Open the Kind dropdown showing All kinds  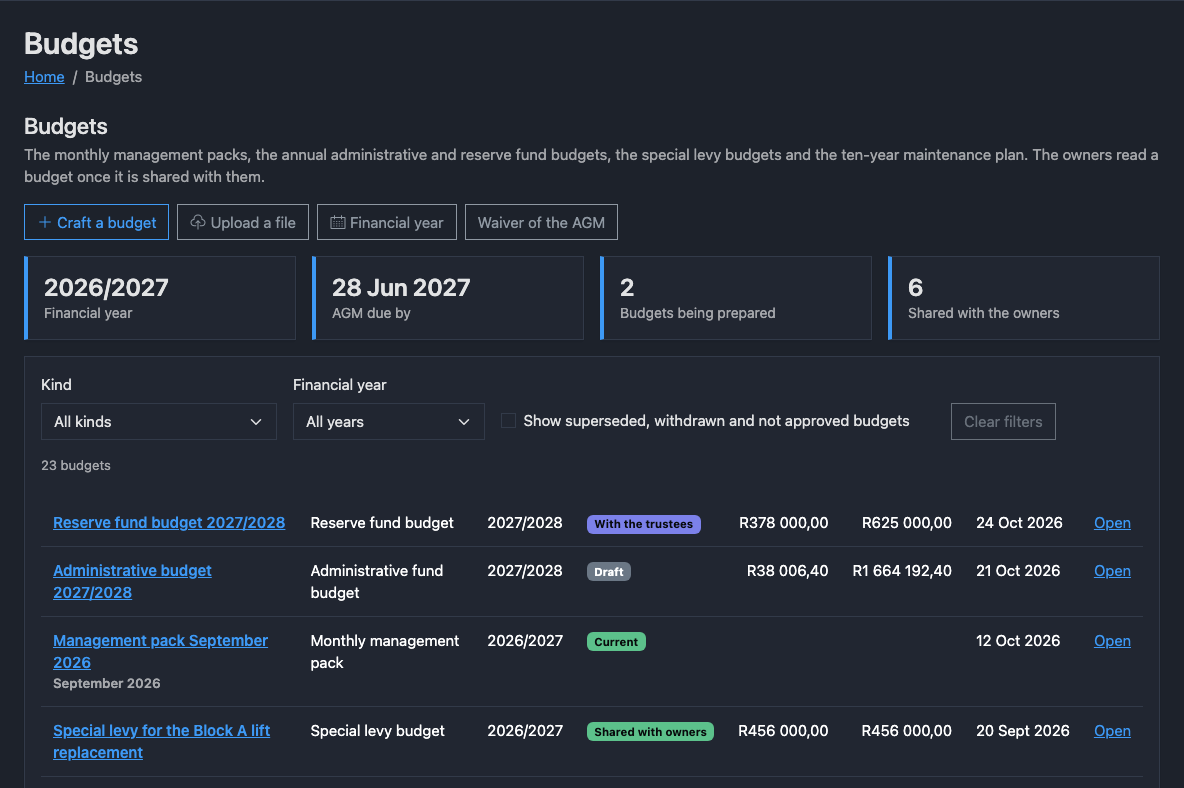tap(159, 421)
